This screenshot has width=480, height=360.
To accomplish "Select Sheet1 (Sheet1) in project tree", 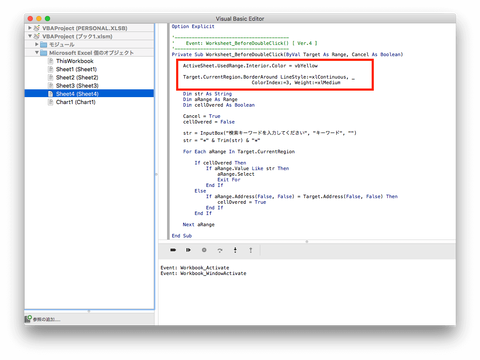I will tap(76, 69).
